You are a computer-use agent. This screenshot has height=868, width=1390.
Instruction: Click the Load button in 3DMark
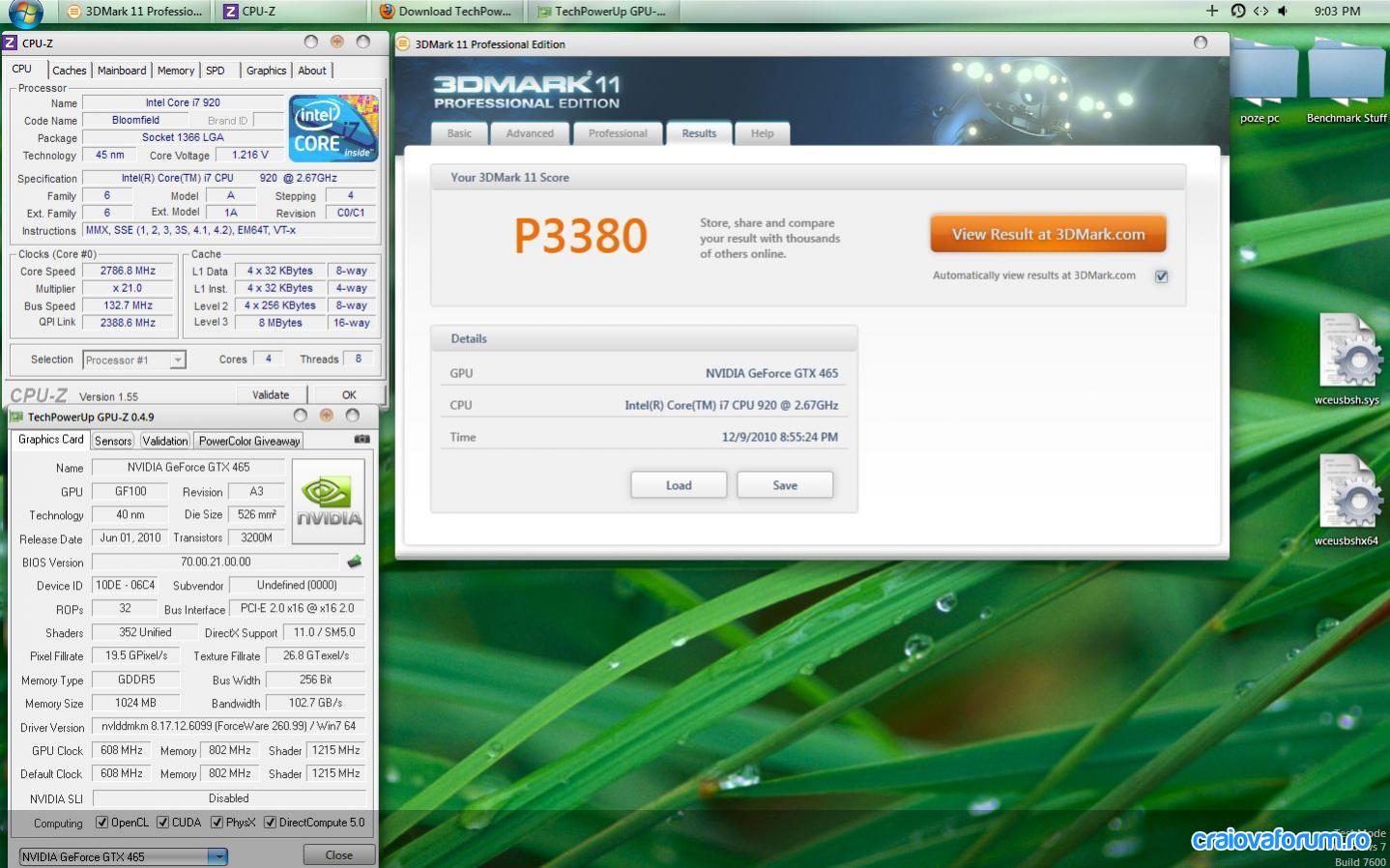coord(679,485)
